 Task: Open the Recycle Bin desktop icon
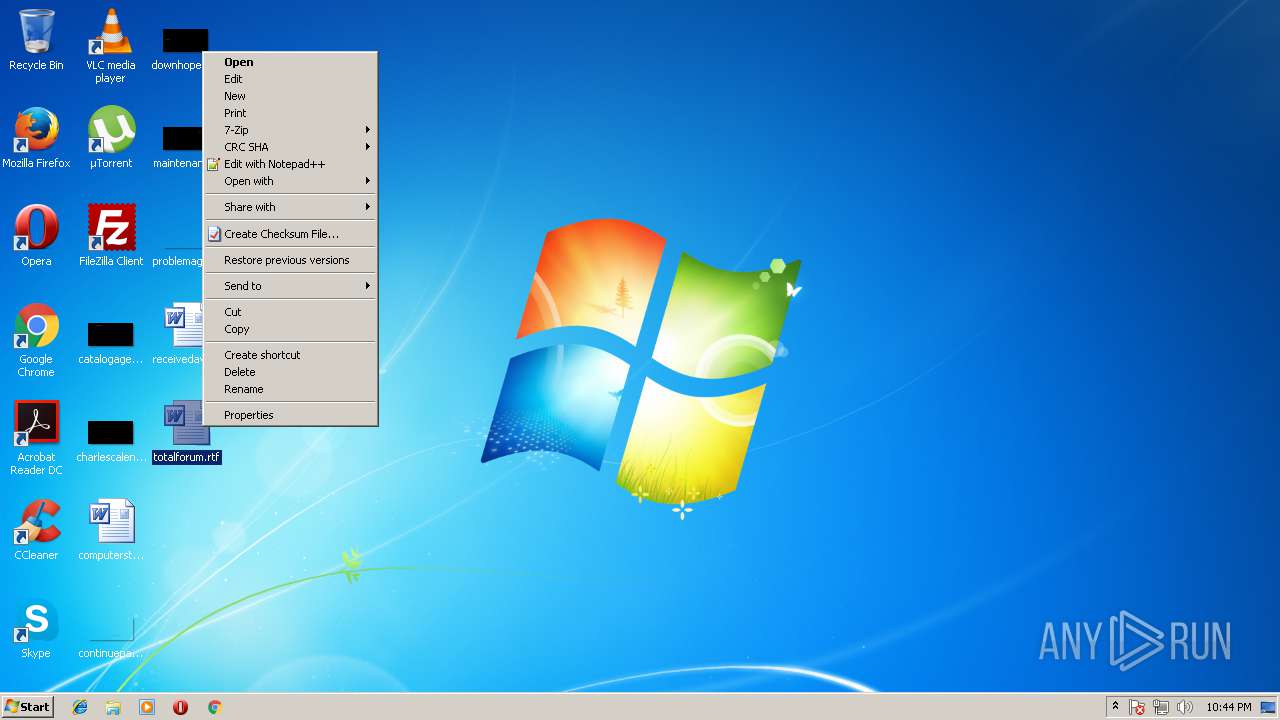tap(36, 39)
